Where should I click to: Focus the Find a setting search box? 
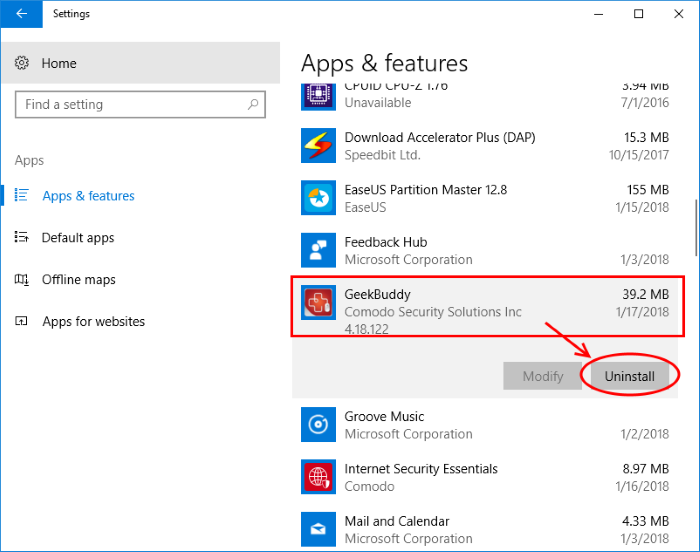coord(140,105)
